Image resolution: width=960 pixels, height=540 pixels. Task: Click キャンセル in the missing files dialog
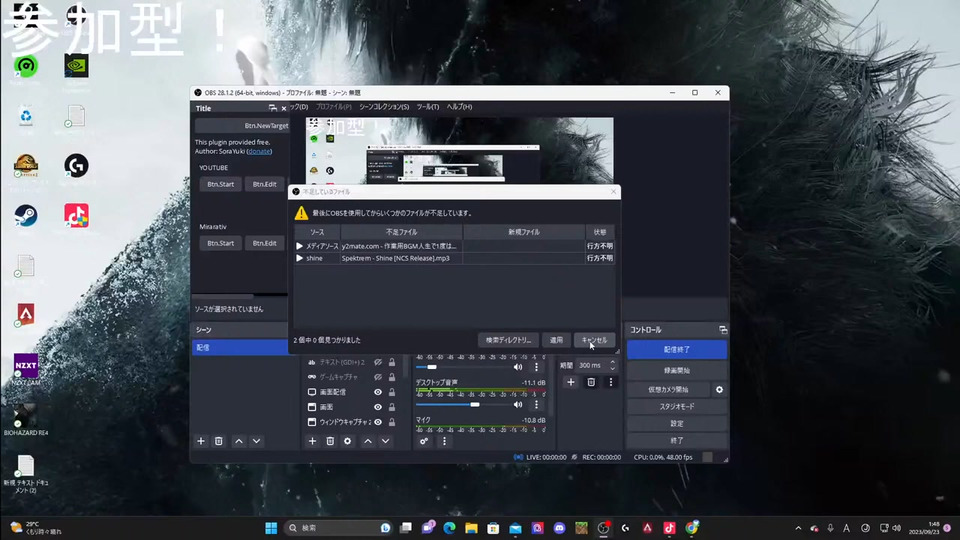(594, 340)
